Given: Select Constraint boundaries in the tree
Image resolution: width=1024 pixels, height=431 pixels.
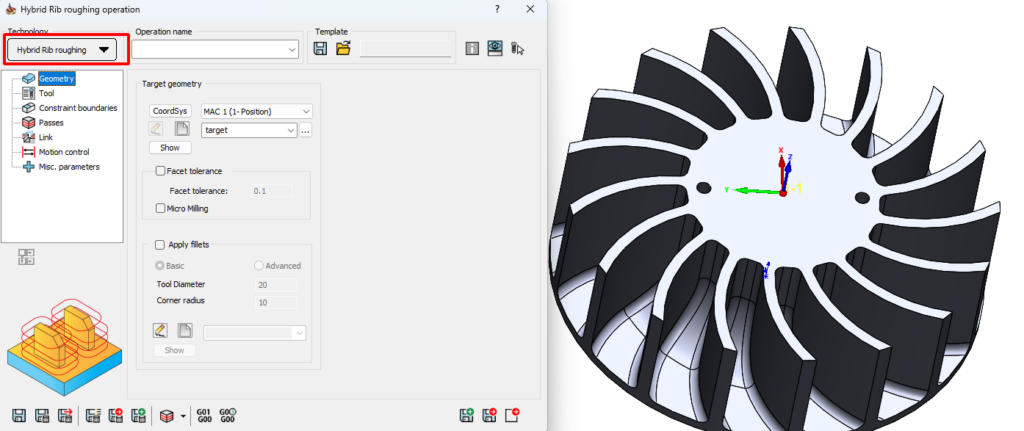Looking at the screenshot, I should 77,107.
